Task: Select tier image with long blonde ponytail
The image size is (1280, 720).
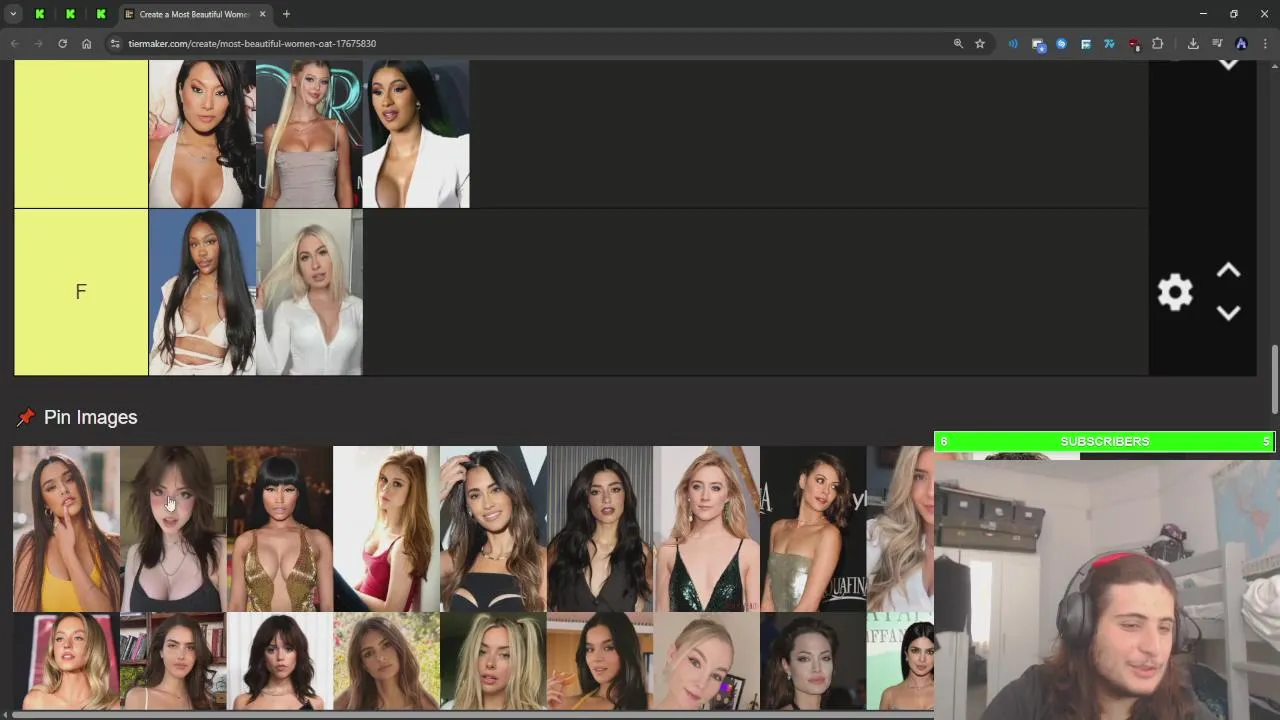Action: (x=309, y=134)
